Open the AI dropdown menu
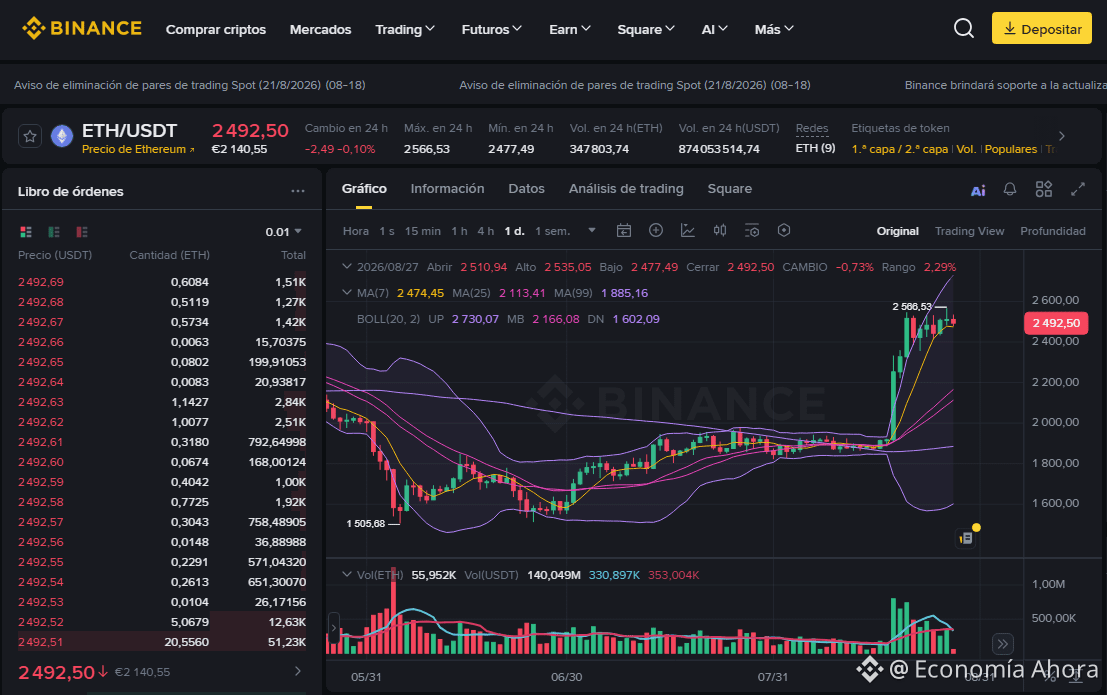 pyautogui.click(x=714, y=29)
